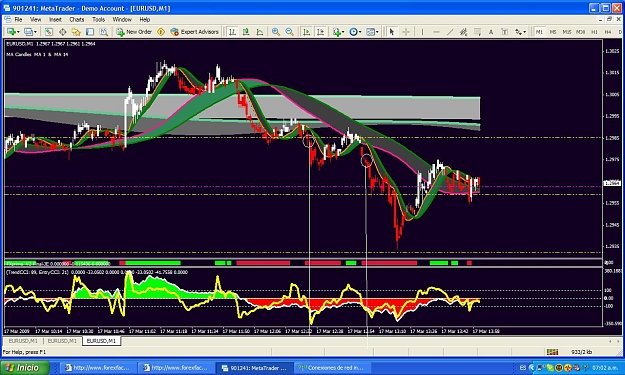
Task: Click the connection status bars indicator
Action: coord(552,352)
